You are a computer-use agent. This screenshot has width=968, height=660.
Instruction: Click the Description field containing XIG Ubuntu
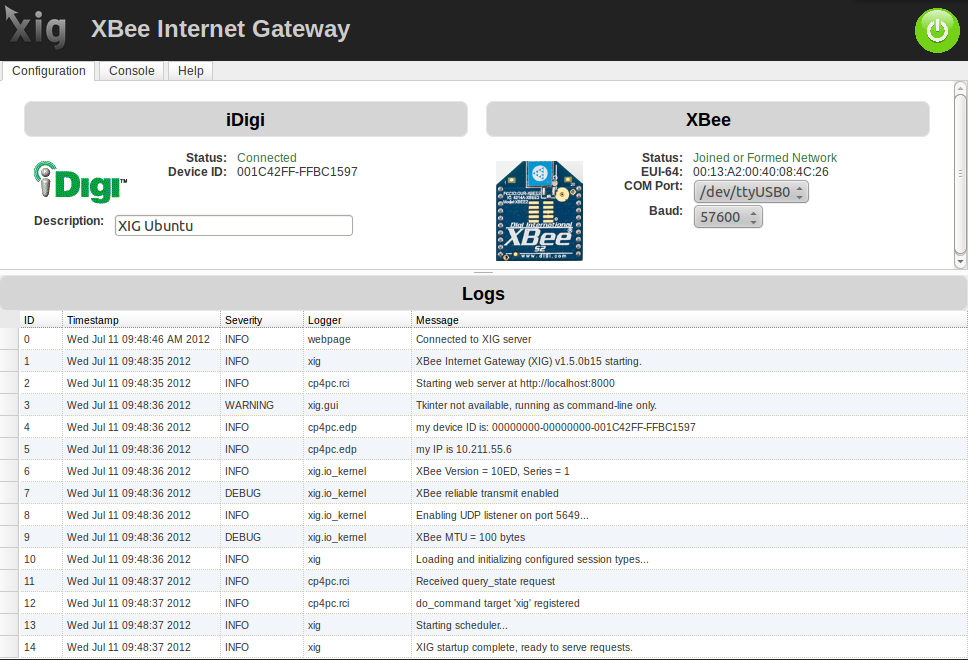[233, 225]
